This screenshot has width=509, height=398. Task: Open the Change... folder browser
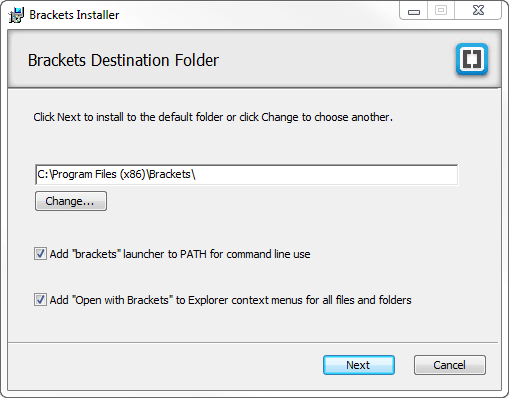71,201
